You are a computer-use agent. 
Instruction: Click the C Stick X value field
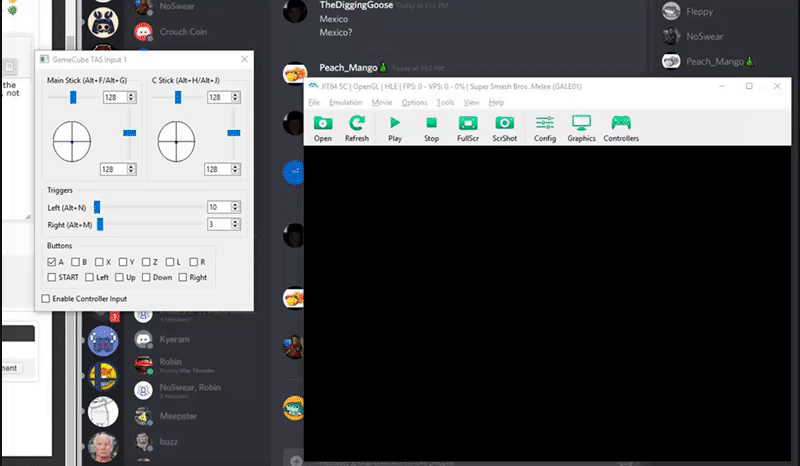[x=219, y=97]
